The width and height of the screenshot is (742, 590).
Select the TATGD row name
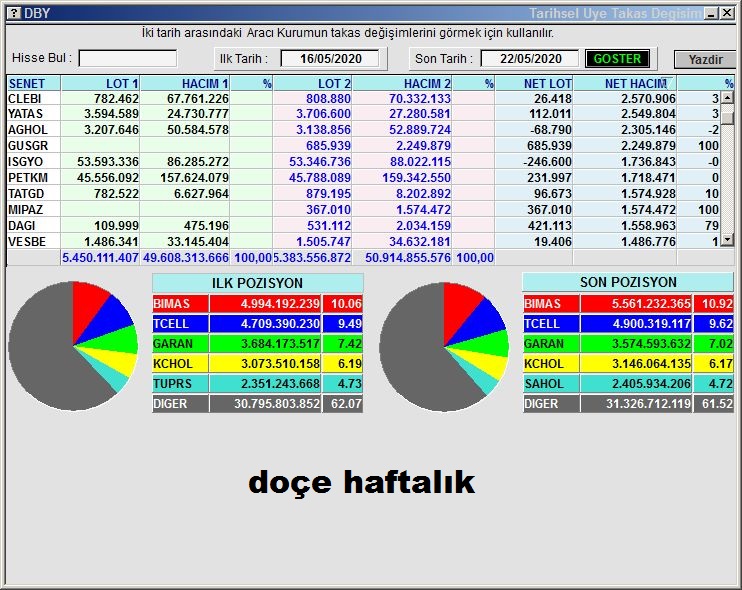pyautogui.click(x=26, y=194)
